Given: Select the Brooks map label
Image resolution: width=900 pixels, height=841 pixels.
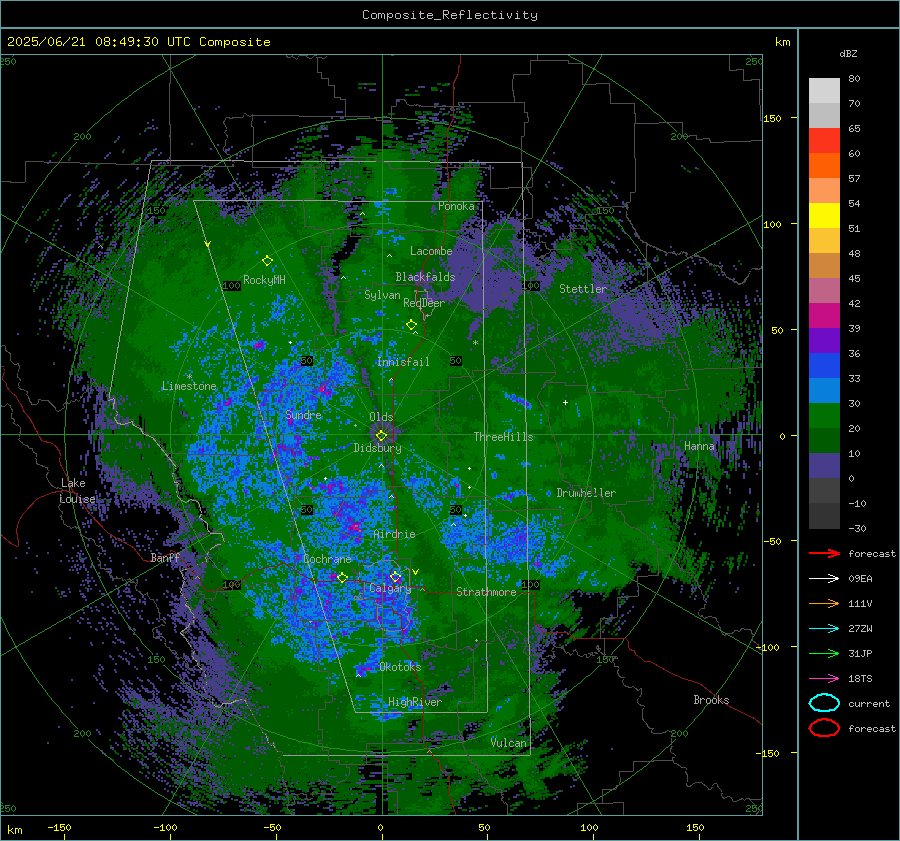Looking at the screenshot, I should pos(711,700).
